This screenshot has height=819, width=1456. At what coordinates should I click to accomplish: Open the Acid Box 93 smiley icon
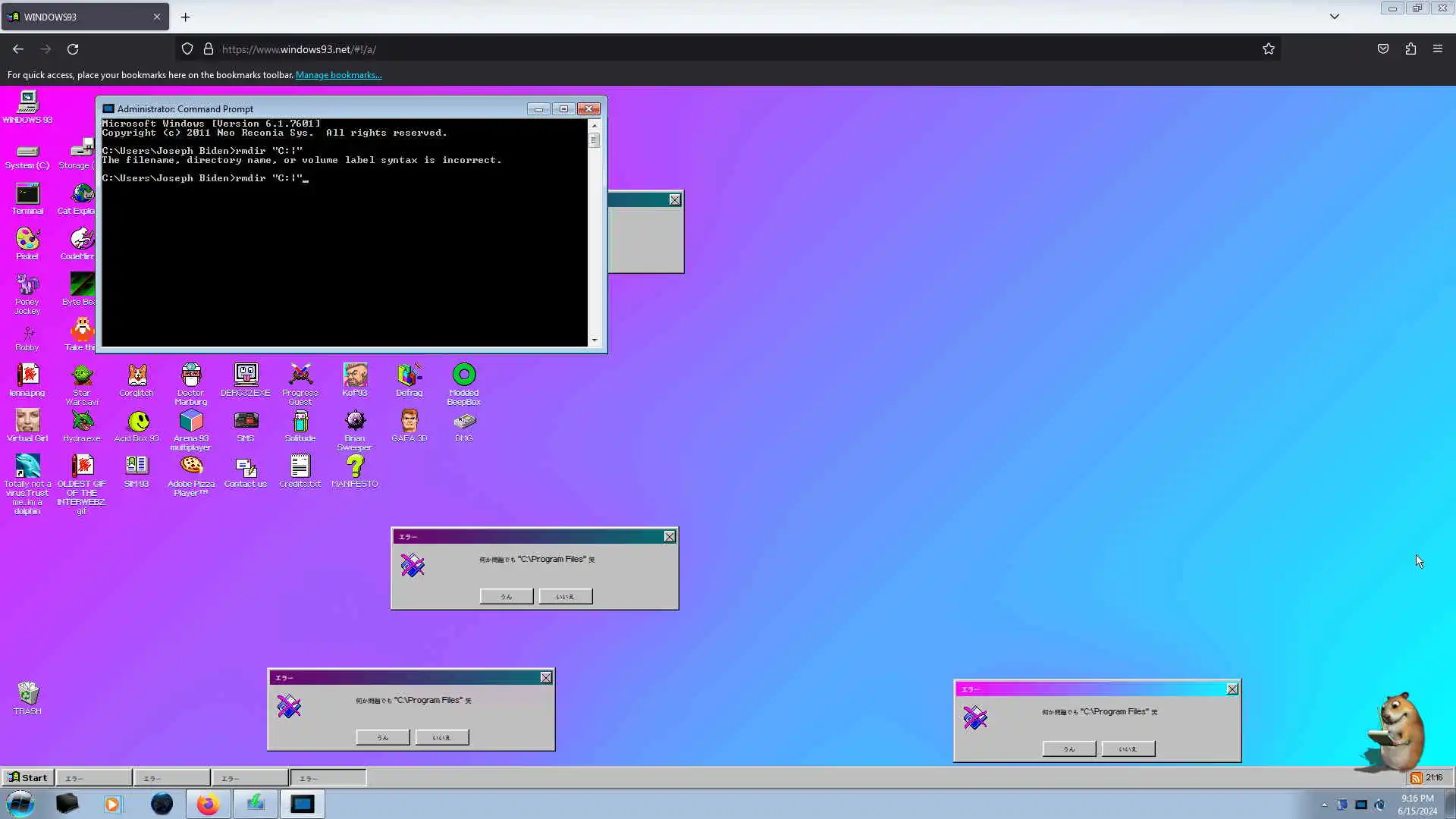click(x=137, y=421)
